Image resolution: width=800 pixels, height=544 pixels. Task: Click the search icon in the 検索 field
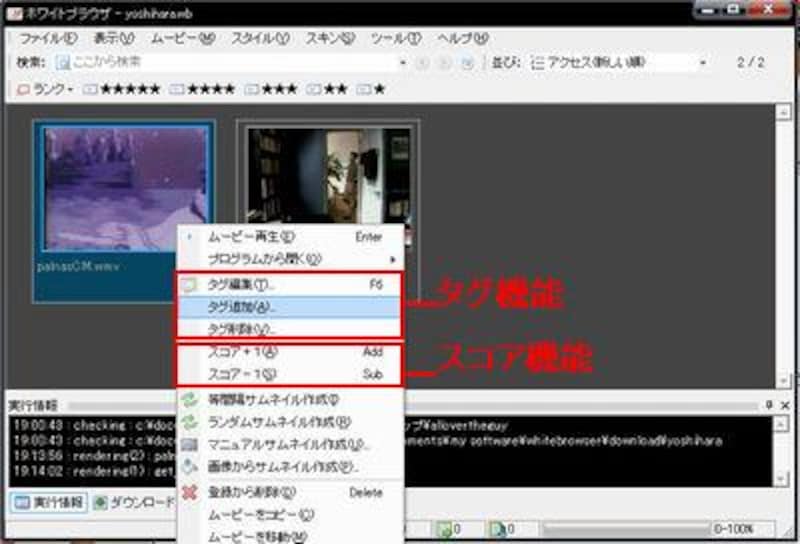click(63, 62)
